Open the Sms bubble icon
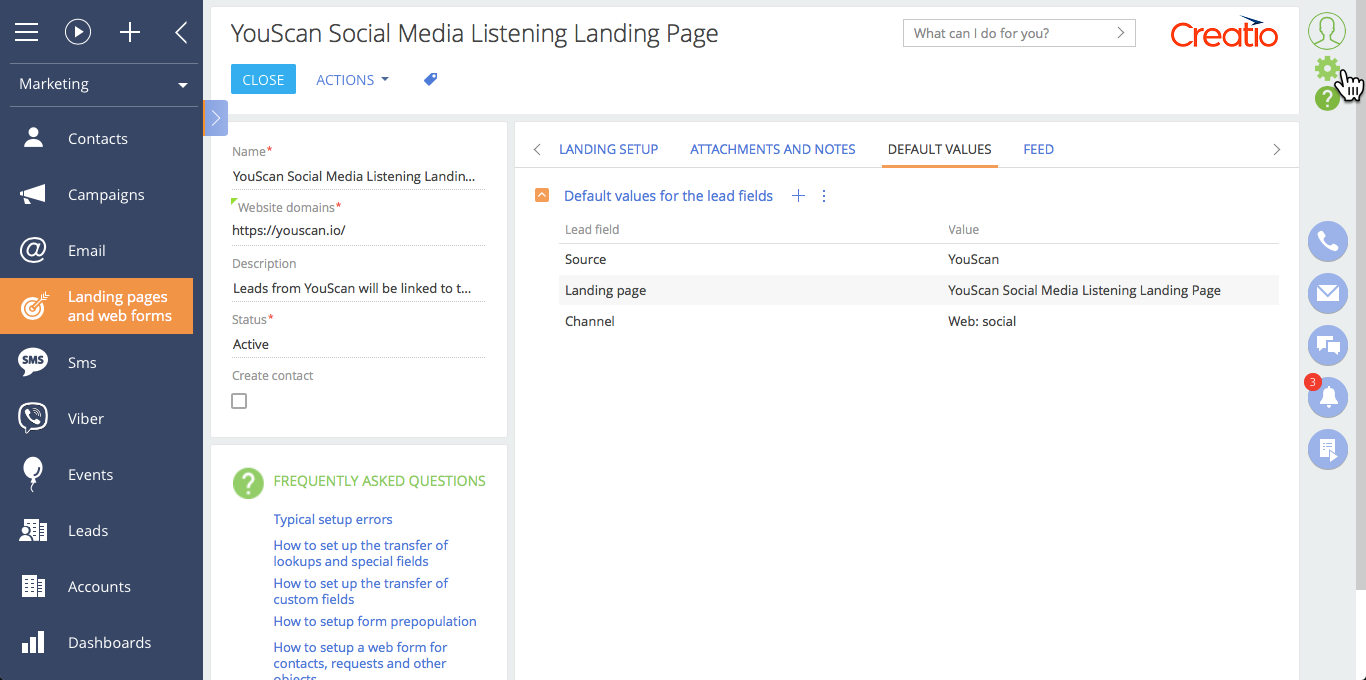The height and width of the screenshot is (680, 1366). [33, 362]
